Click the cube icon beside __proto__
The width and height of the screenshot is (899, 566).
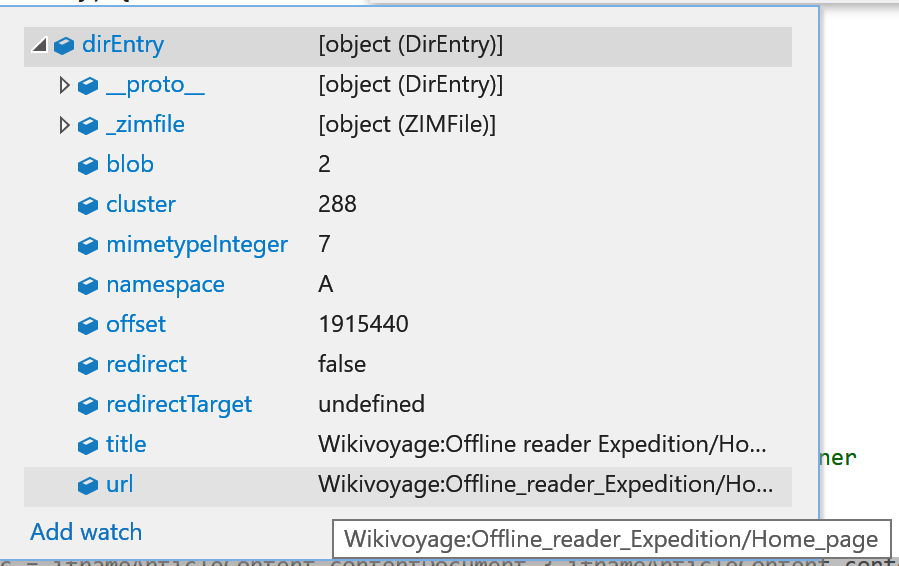pos(88,85)
